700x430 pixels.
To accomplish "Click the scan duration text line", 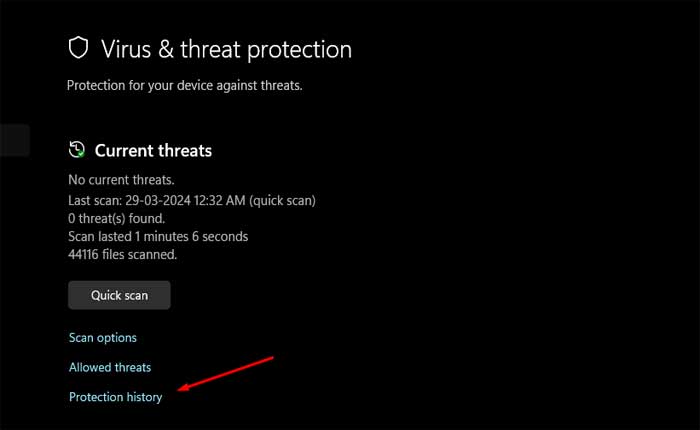I will (158, 236).
